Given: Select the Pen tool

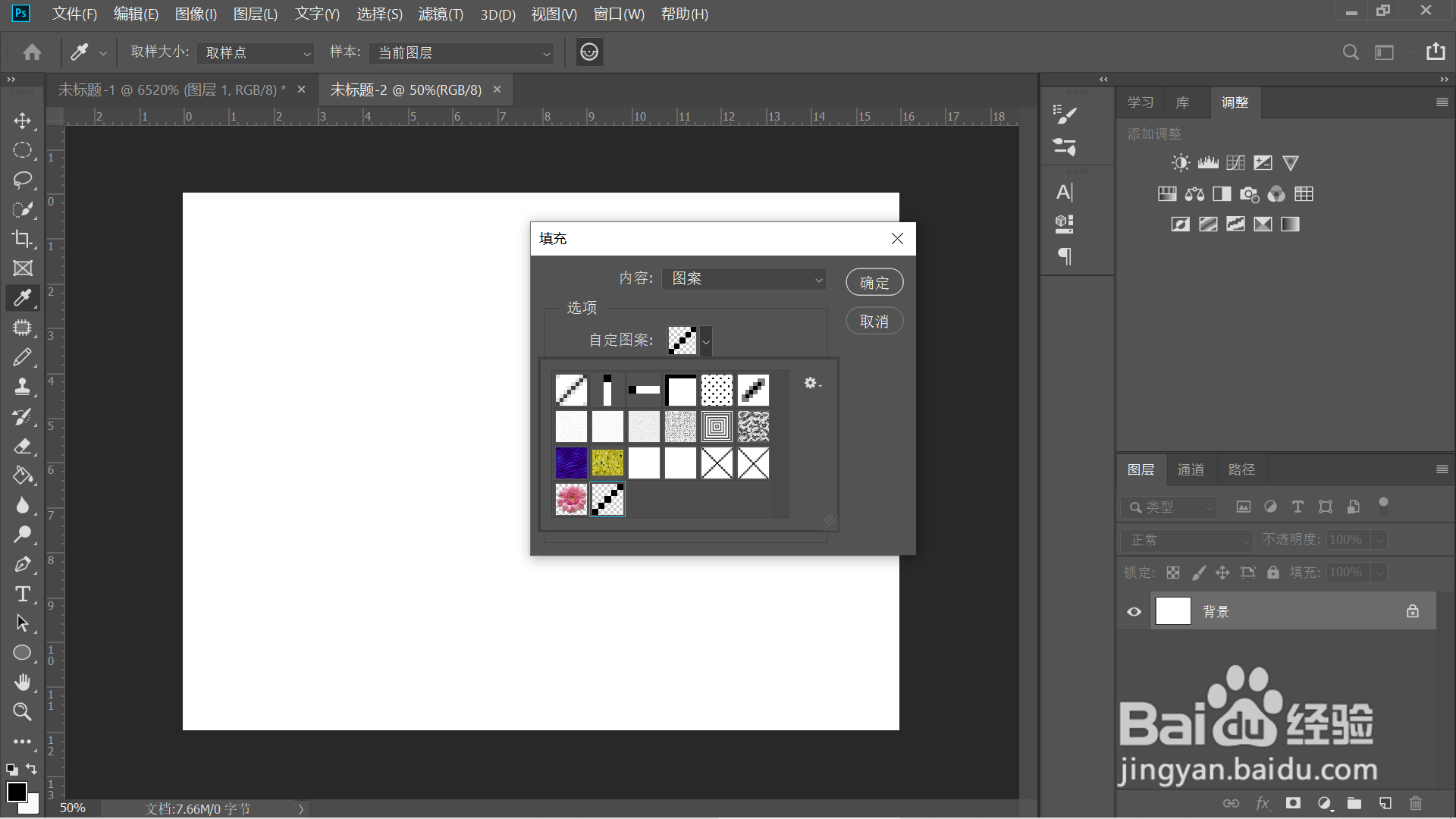Looking at the screenshot, I should click(23, 564).
